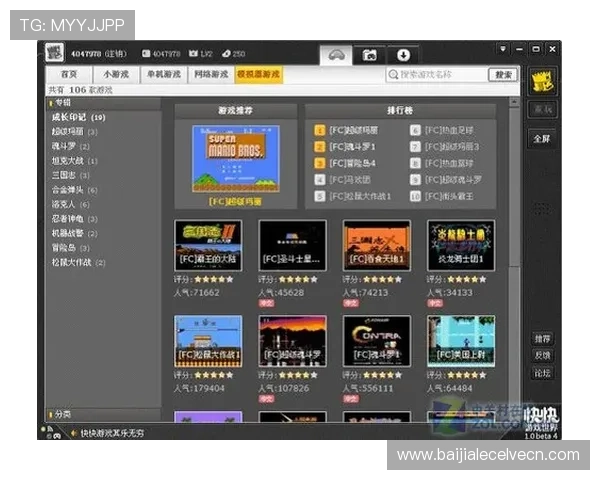This screenshot has width=600, height=480.
Task: Open [FC]热血足球 in ranking list
Action: click(449, 131)
